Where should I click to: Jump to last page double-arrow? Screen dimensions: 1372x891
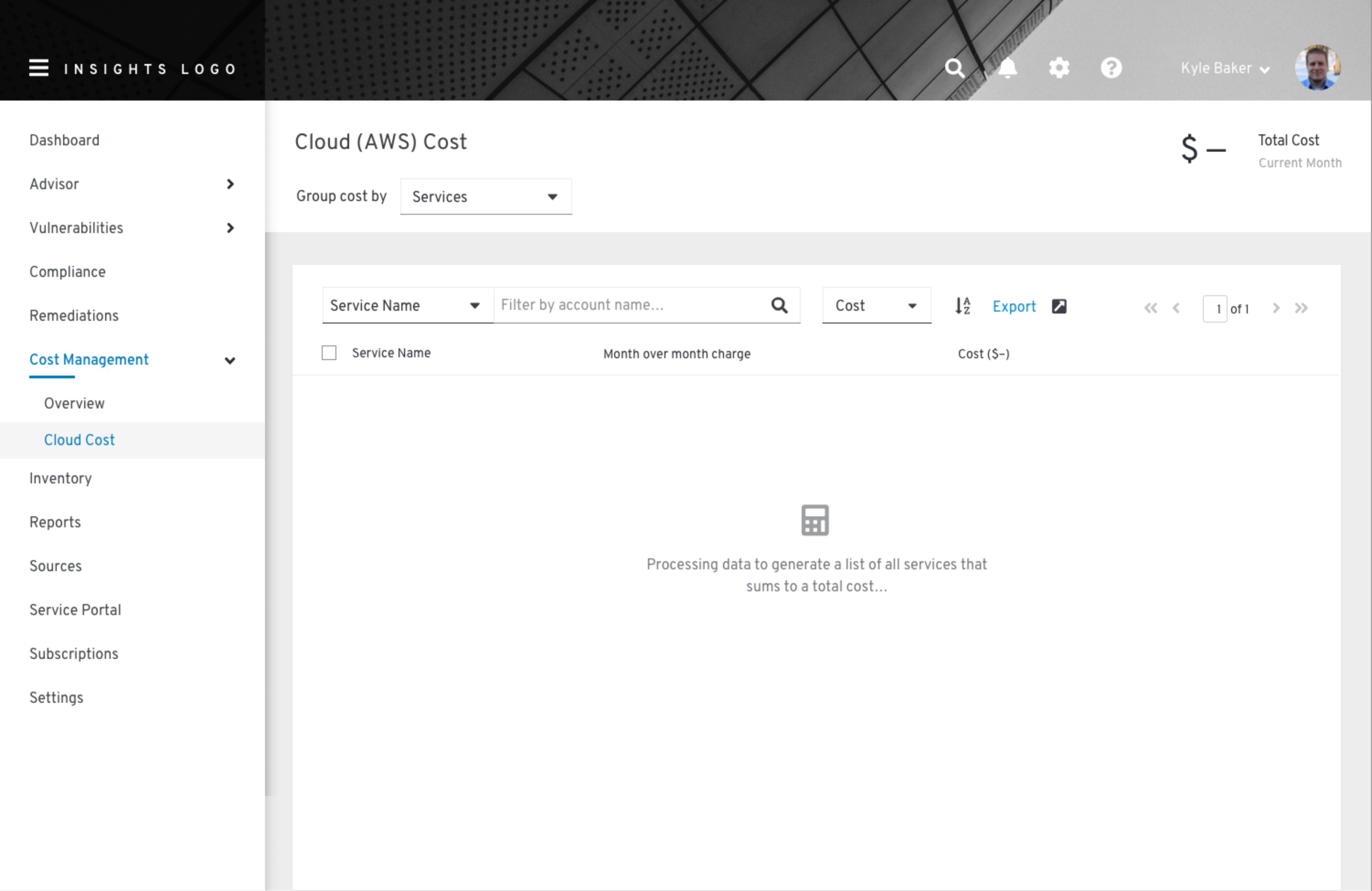point(1301,308)
